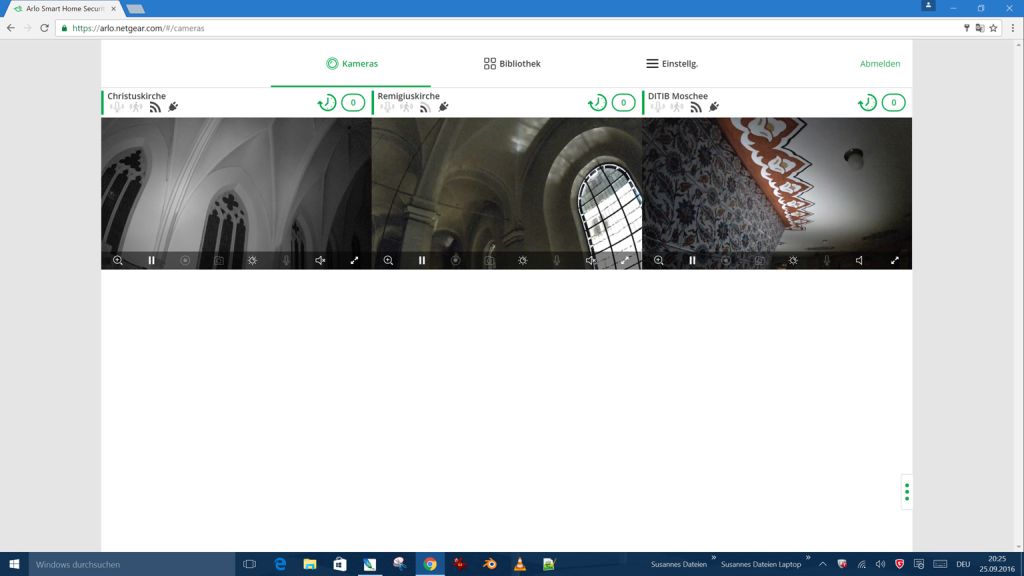Viewport: 1024px width, 576px height.
Task: Open recording history for Christuskirche camera
Action: [x=326, y=102]
